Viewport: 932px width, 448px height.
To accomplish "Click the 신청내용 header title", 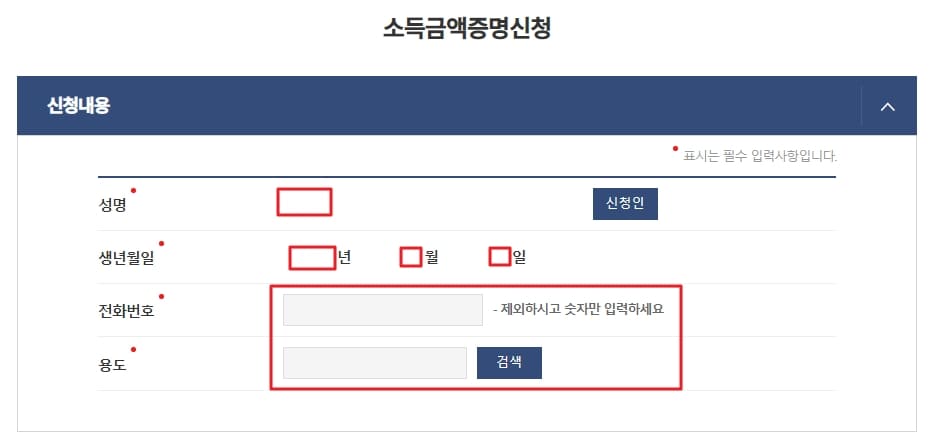I will 78,106.
